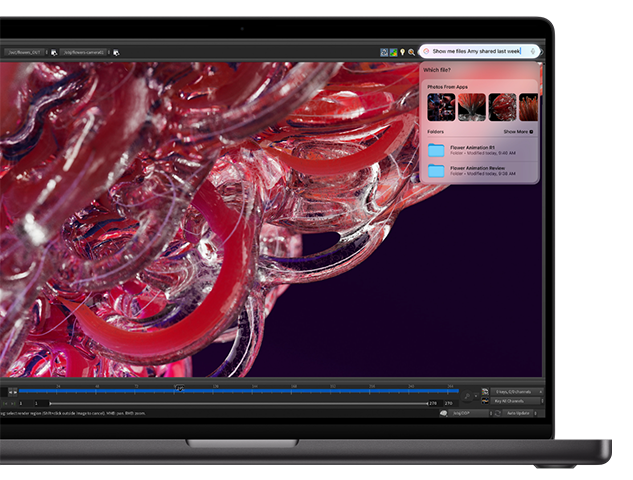Click the refresh icon beside Auto Update
Screen dimensions: 633x480
(497, 413)
